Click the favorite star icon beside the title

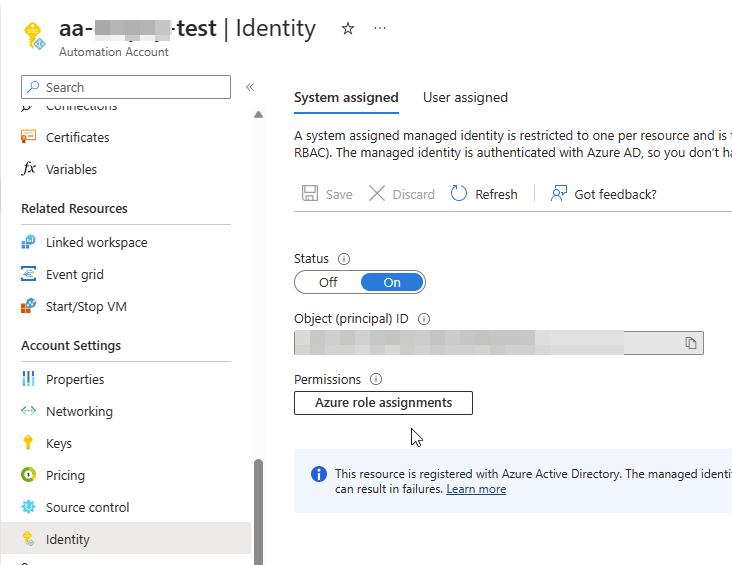(x=348, y=29)
